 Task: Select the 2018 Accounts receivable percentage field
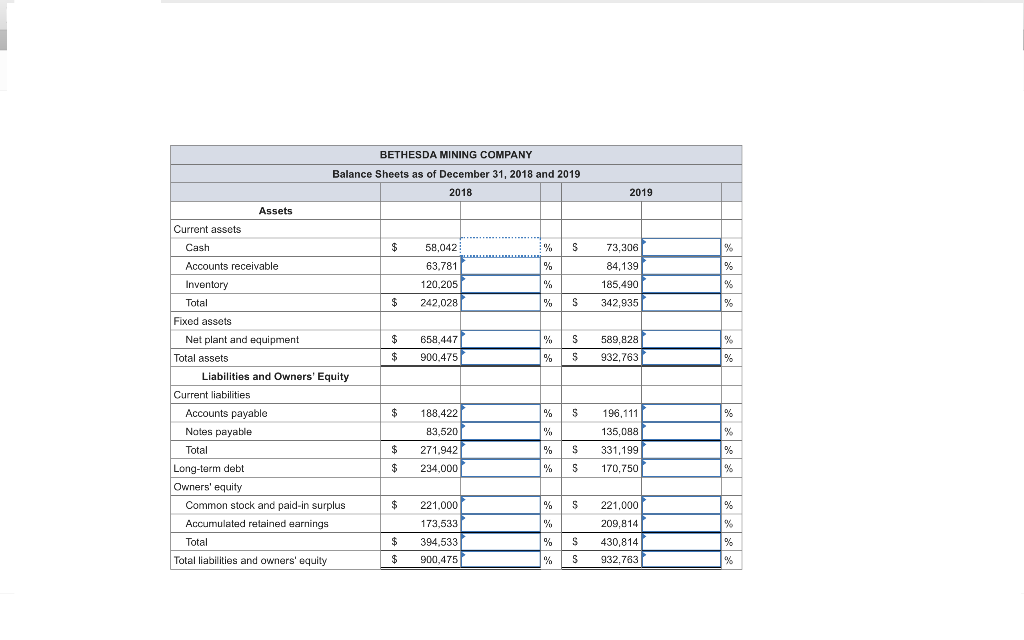click(501, 266)
